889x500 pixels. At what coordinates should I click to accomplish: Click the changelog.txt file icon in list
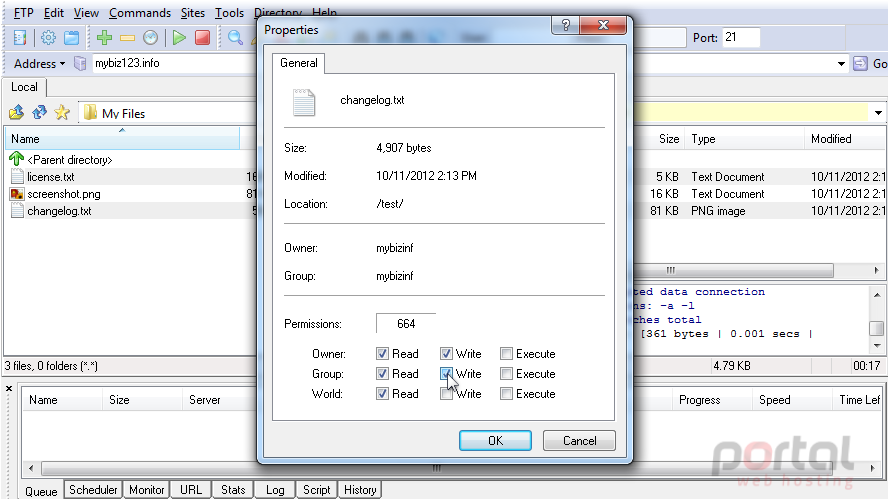tap(18, 211)
